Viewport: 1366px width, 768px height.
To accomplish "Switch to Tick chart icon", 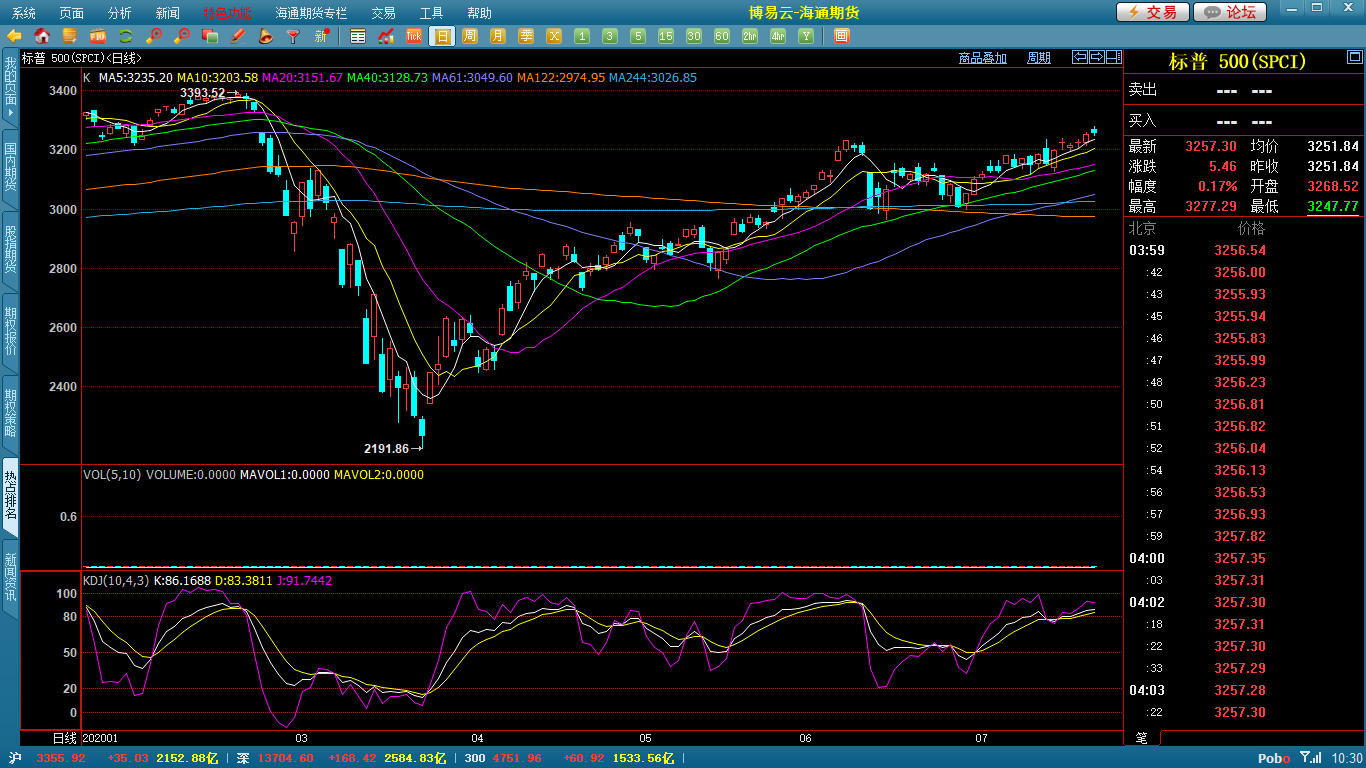I will click(414, 36).
